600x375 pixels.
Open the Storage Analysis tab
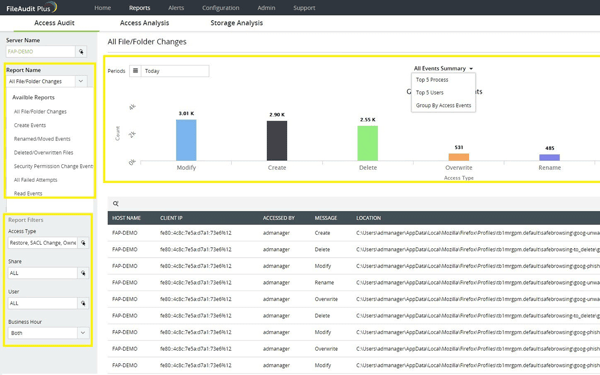pyautogui.click(x=236, y=23)
